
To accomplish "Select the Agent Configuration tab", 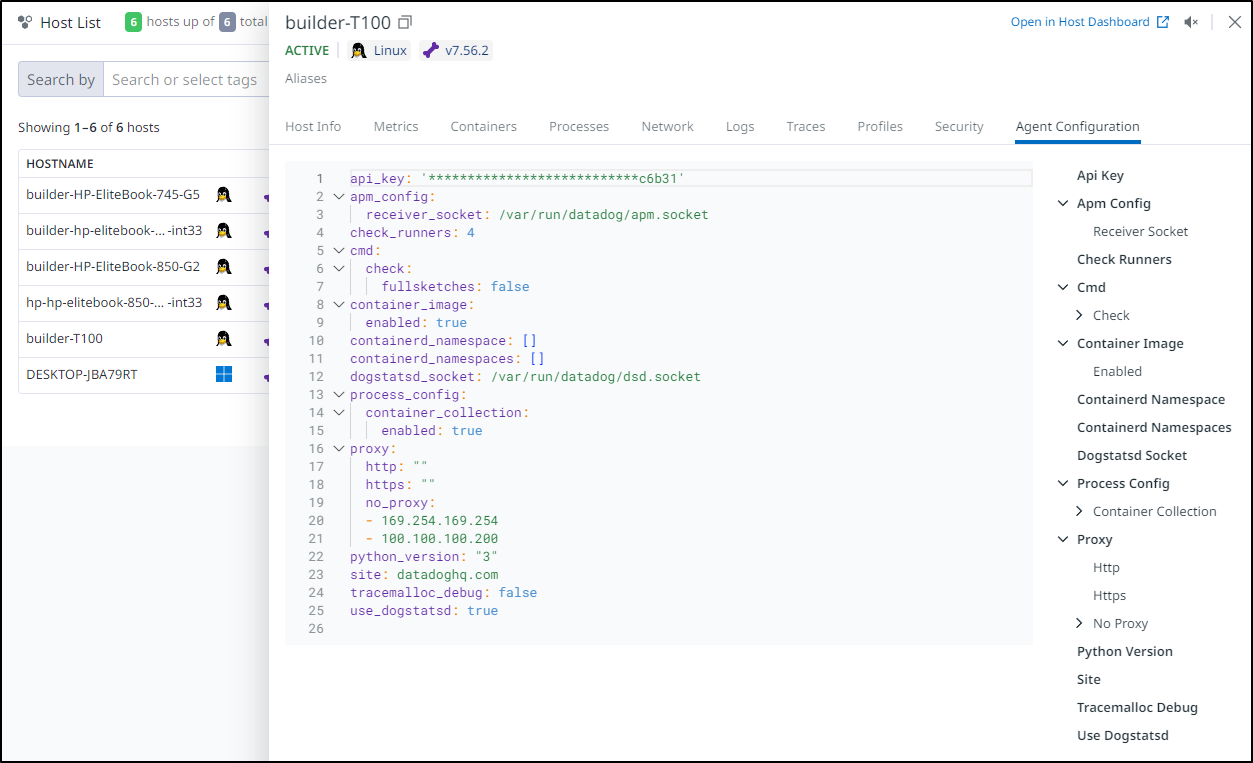I will point(1078,127).
